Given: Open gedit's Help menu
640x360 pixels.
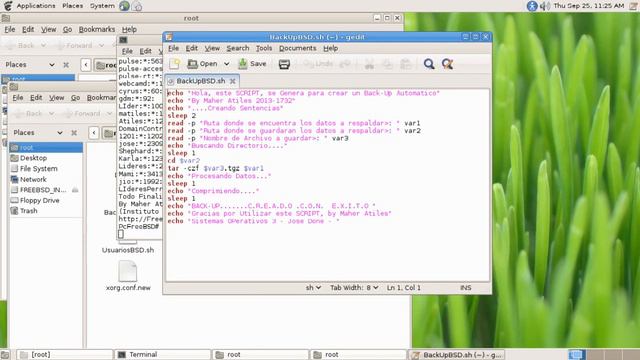Looking at the screenshot, I should [330, 48].
